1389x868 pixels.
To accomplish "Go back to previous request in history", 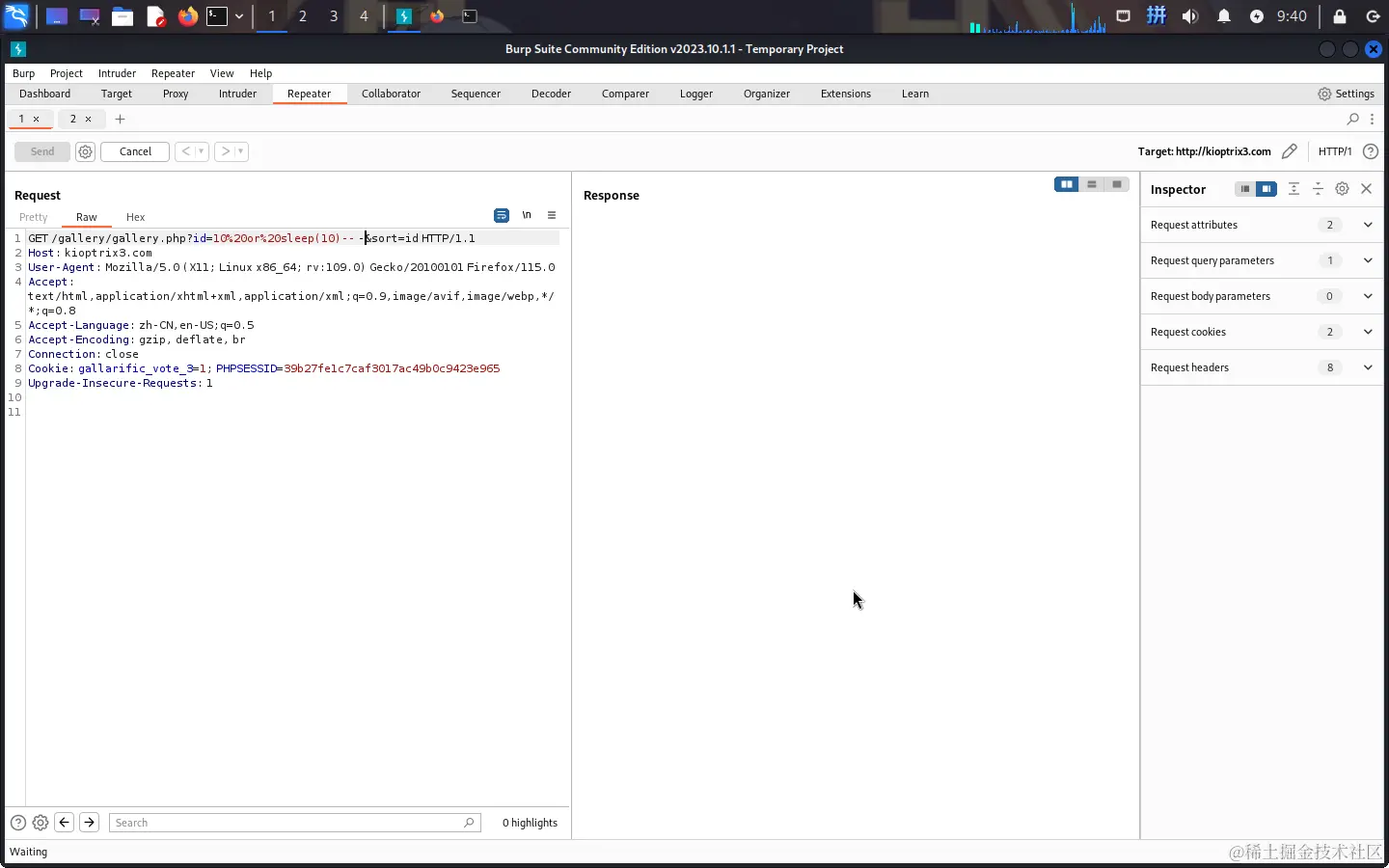I will point(186,151).
